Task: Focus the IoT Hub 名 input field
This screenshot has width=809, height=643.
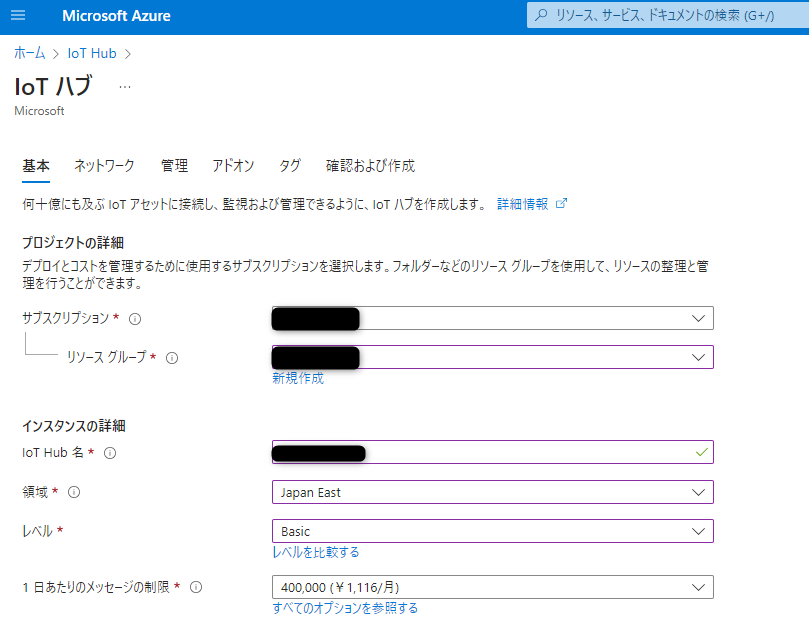Action: tap(493, 452)
